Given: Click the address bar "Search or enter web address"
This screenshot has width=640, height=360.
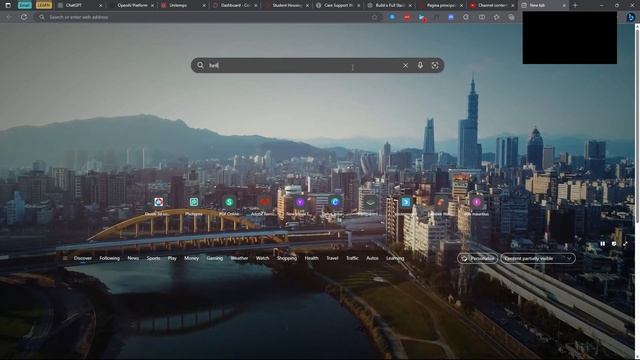Looking at the screenshot, I should click(208, 17).
